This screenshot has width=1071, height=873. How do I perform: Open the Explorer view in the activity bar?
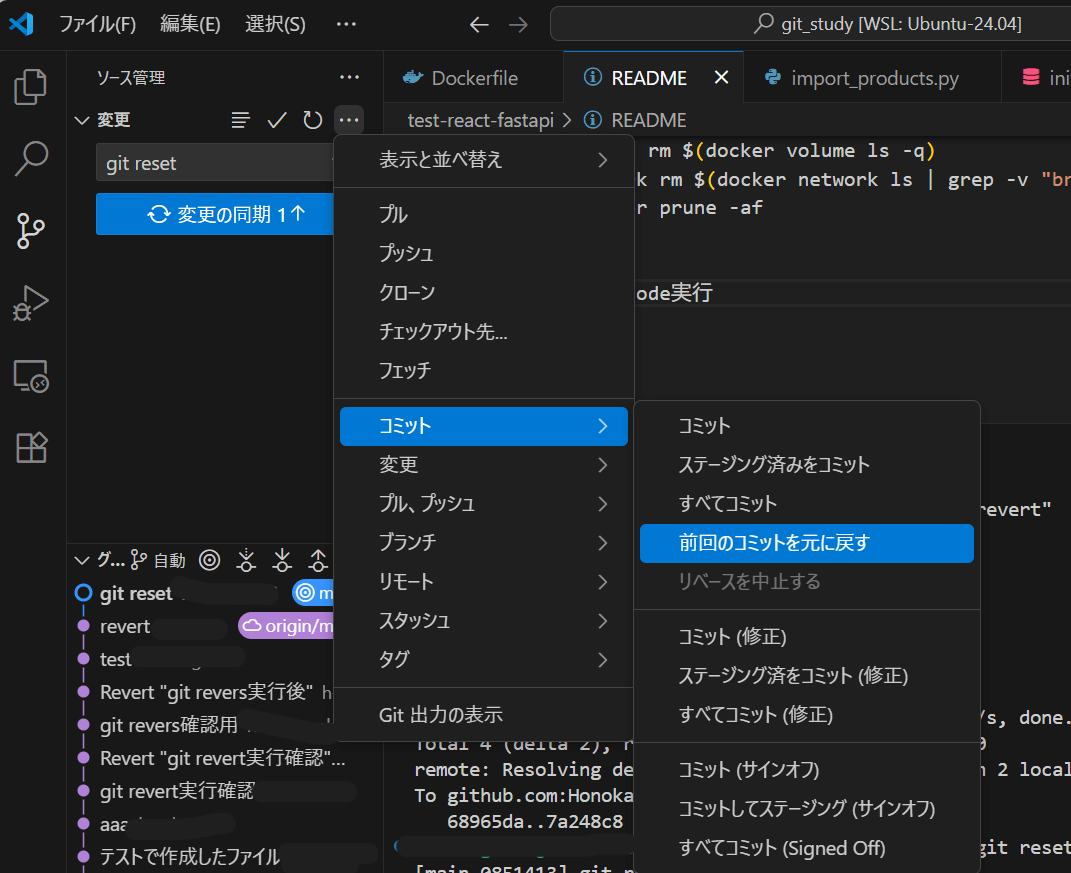(31, 87)
